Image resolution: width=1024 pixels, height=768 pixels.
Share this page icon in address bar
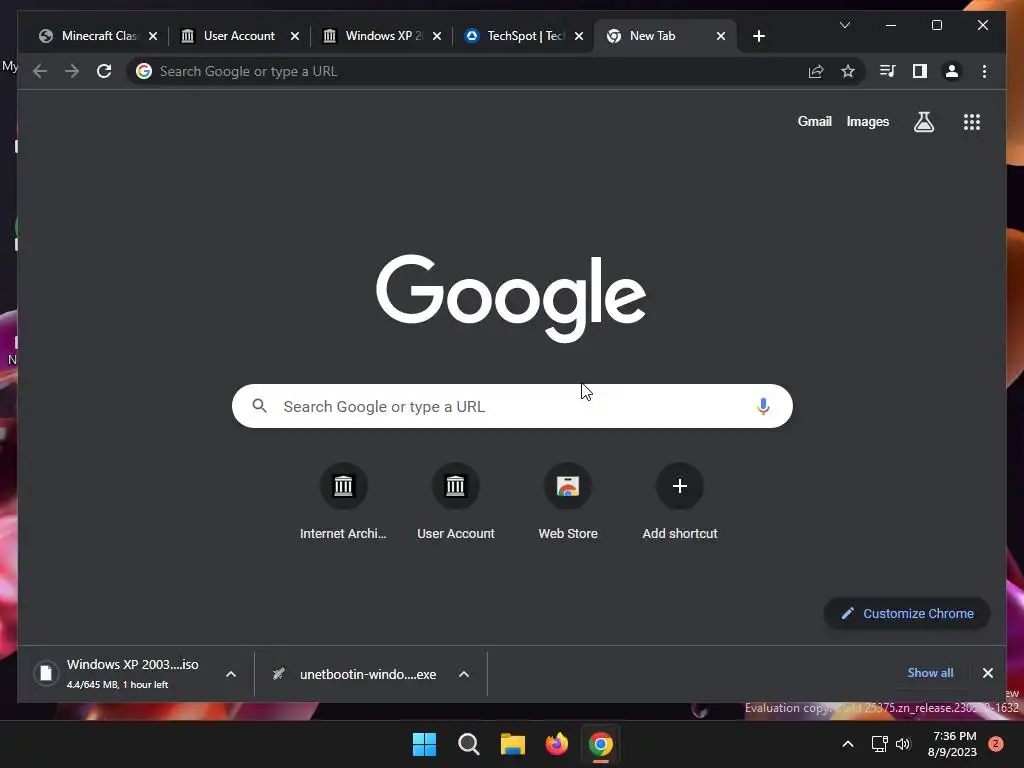point(816,71)
